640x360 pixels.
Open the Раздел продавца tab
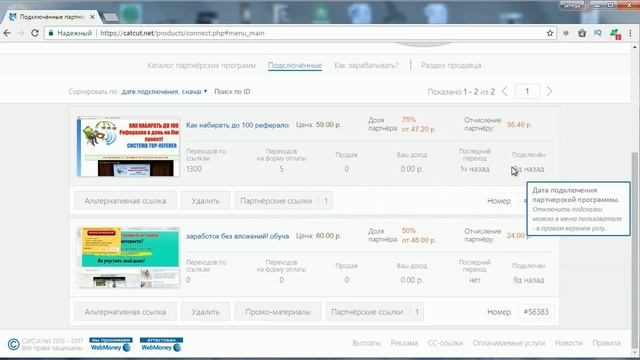click(x=451, y=65)
